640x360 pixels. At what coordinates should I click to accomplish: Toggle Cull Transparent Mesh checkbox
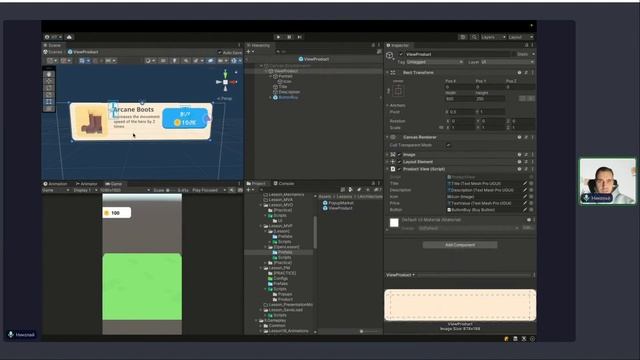(x=449, y=145)
